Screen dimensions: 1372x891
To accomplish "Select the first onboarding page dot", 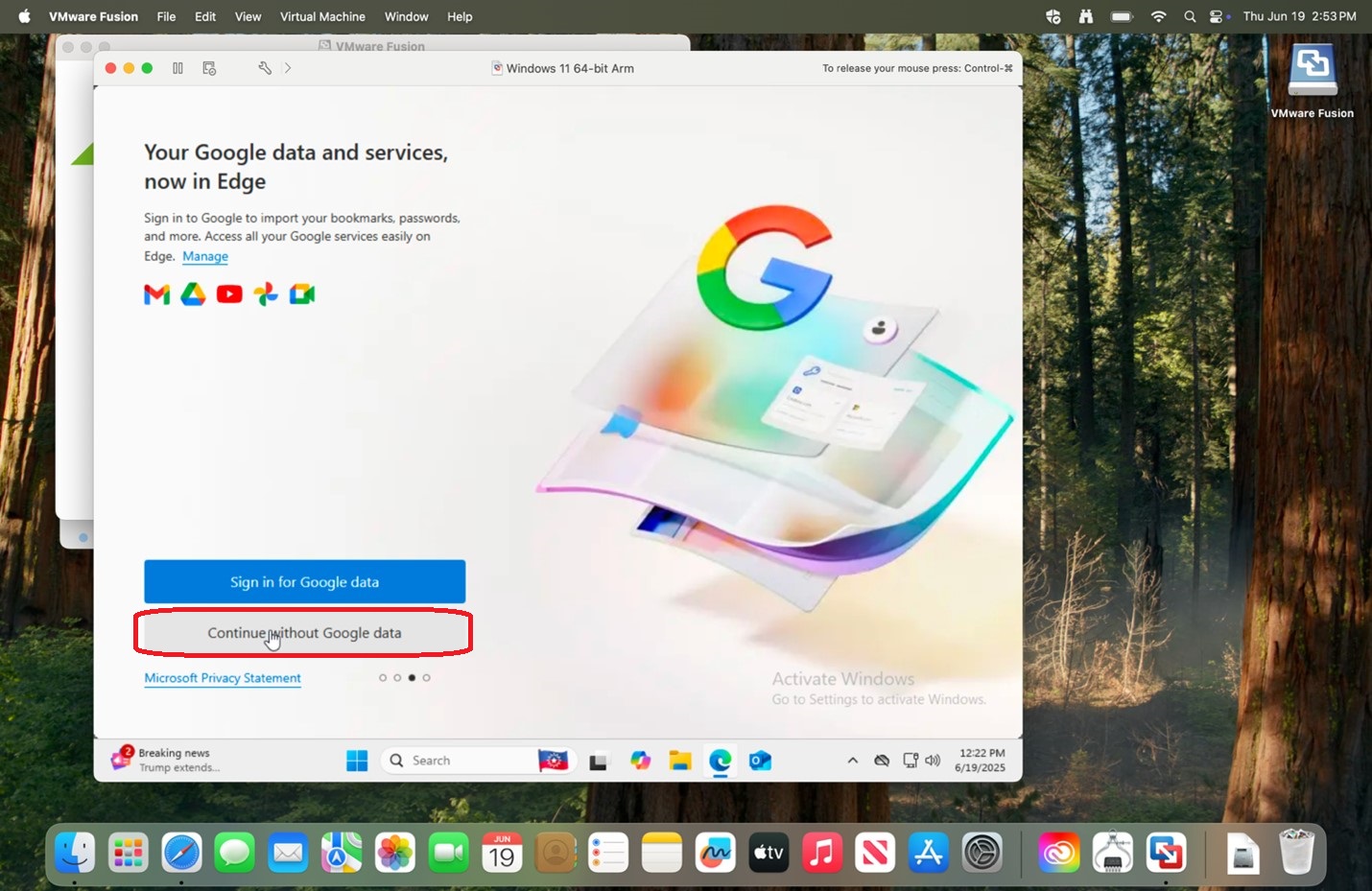I will 383,678.
